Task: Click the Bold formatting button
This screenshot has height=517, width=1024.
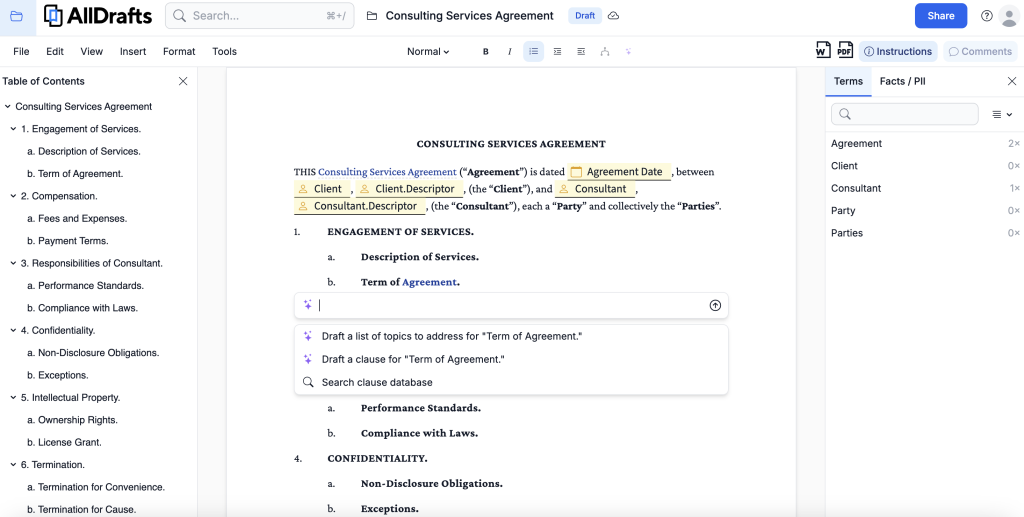Action: click(x=486, y=52)
